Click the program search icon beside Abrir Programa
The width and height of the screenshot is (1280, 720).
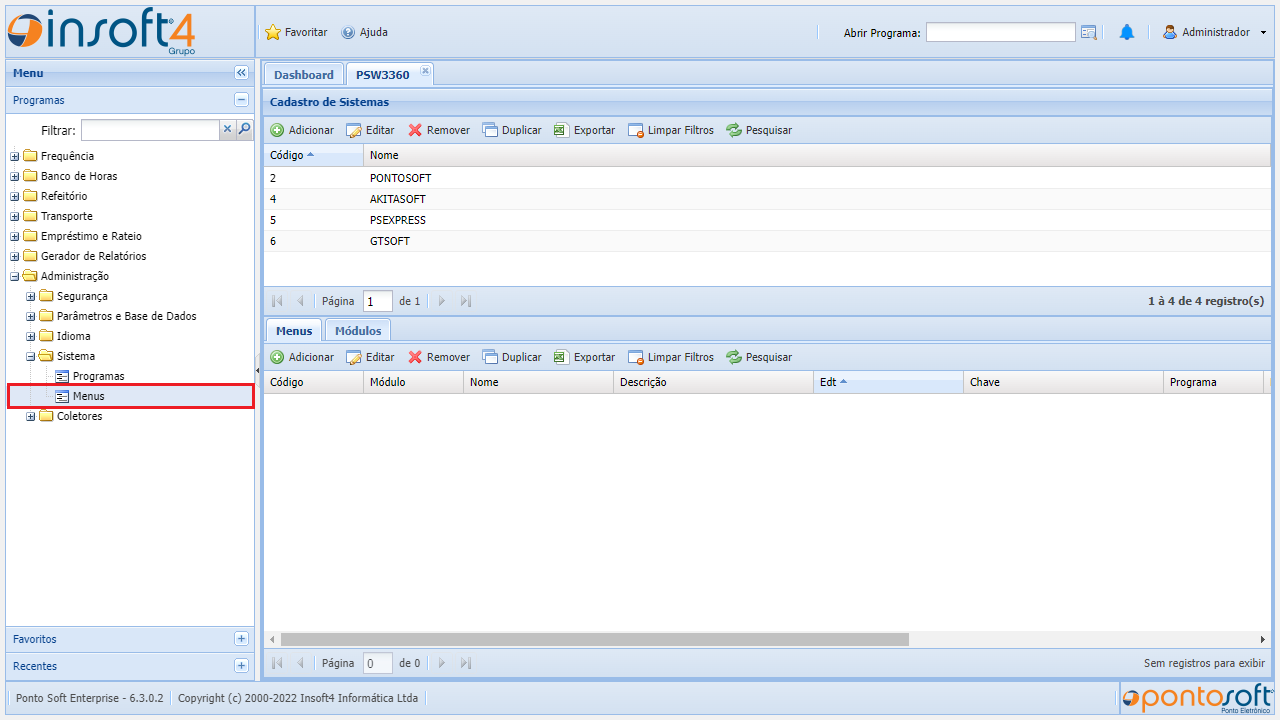[1089, 33]
